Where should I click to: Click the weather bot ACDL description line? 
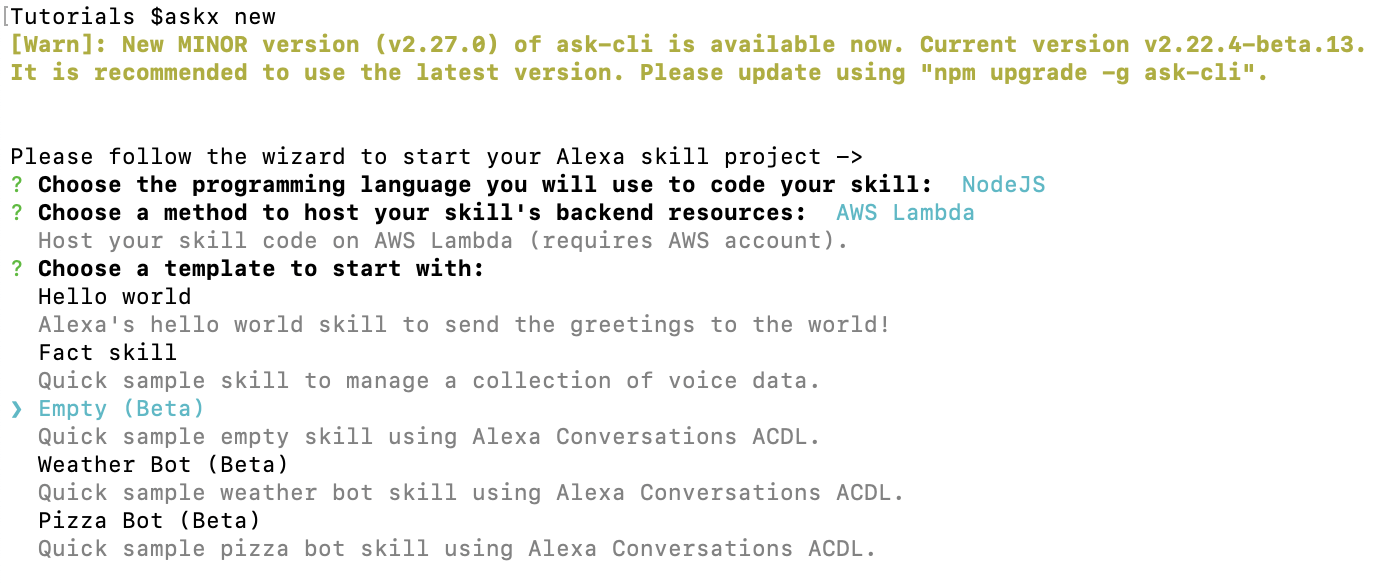pos(471,493)
